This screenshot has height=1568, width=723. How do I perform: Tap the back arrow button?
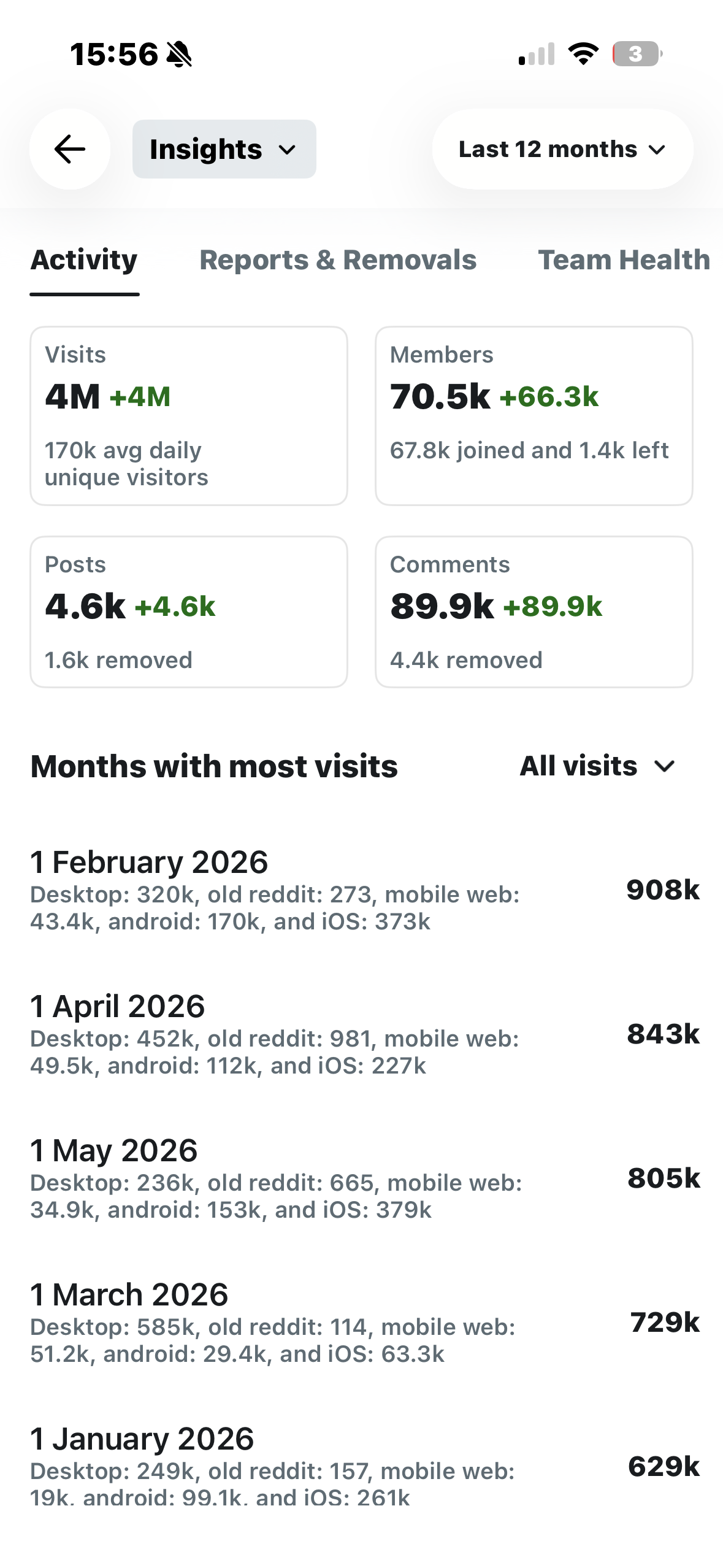(70, 149)
